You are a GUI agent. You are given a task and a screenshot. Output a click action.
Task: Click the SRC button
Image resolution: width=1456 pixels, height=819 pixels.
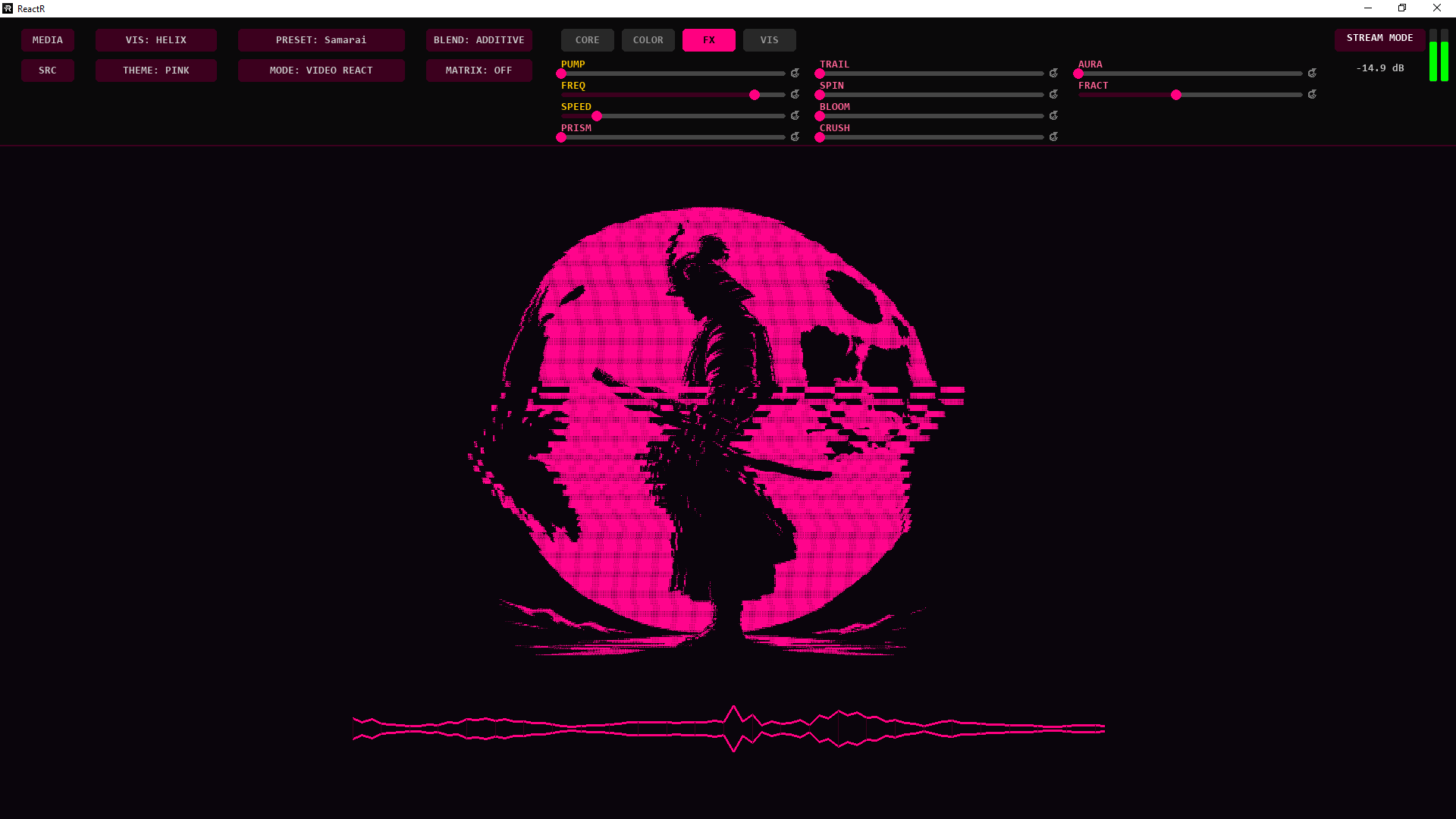(x=47, y=71)
